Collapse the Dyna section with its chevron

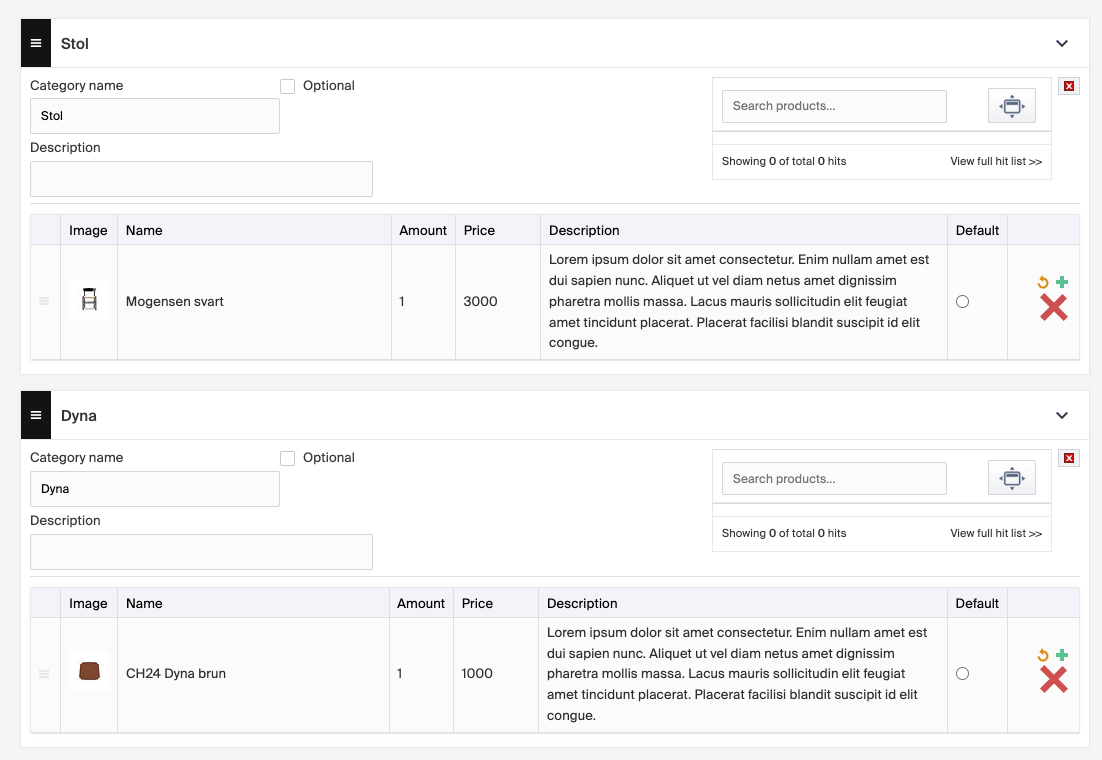pyautogui.click(x=1062, y=415)
